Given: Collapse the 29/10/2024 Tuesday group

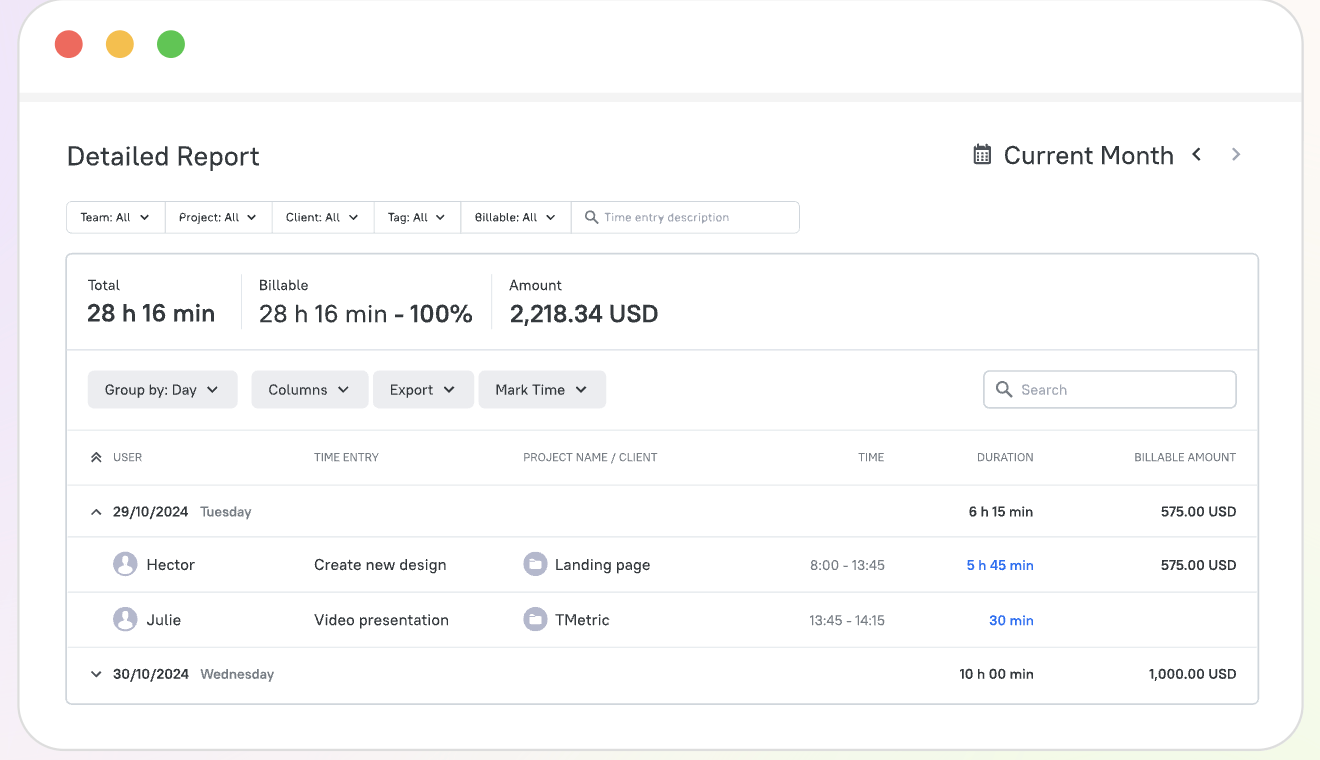Looking at the screenshot, I should (96, 512).
